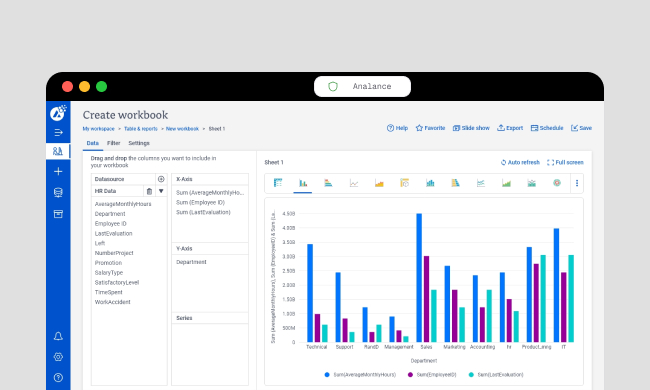Viewport: 650px width, 390px height.
Task: Click the Save button
Action: click(581, 128)
